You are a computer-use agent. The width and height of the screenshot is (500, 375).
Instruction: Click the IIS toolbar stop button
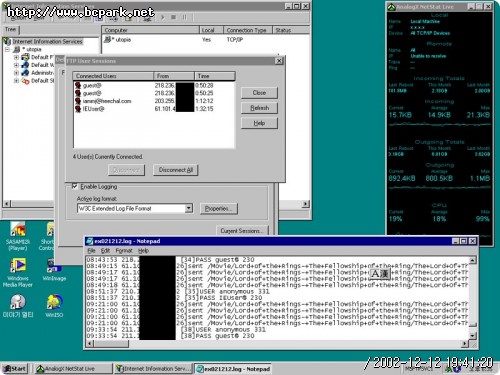(173, 17)
